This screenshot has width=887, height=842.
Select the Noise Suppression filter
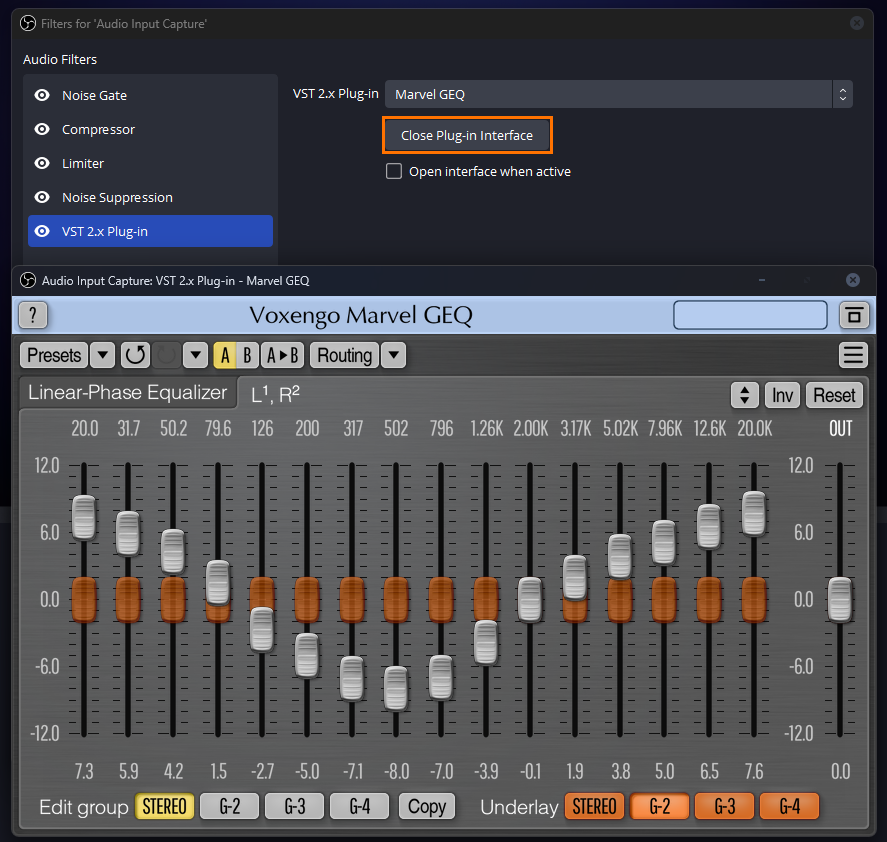(150, 197)
